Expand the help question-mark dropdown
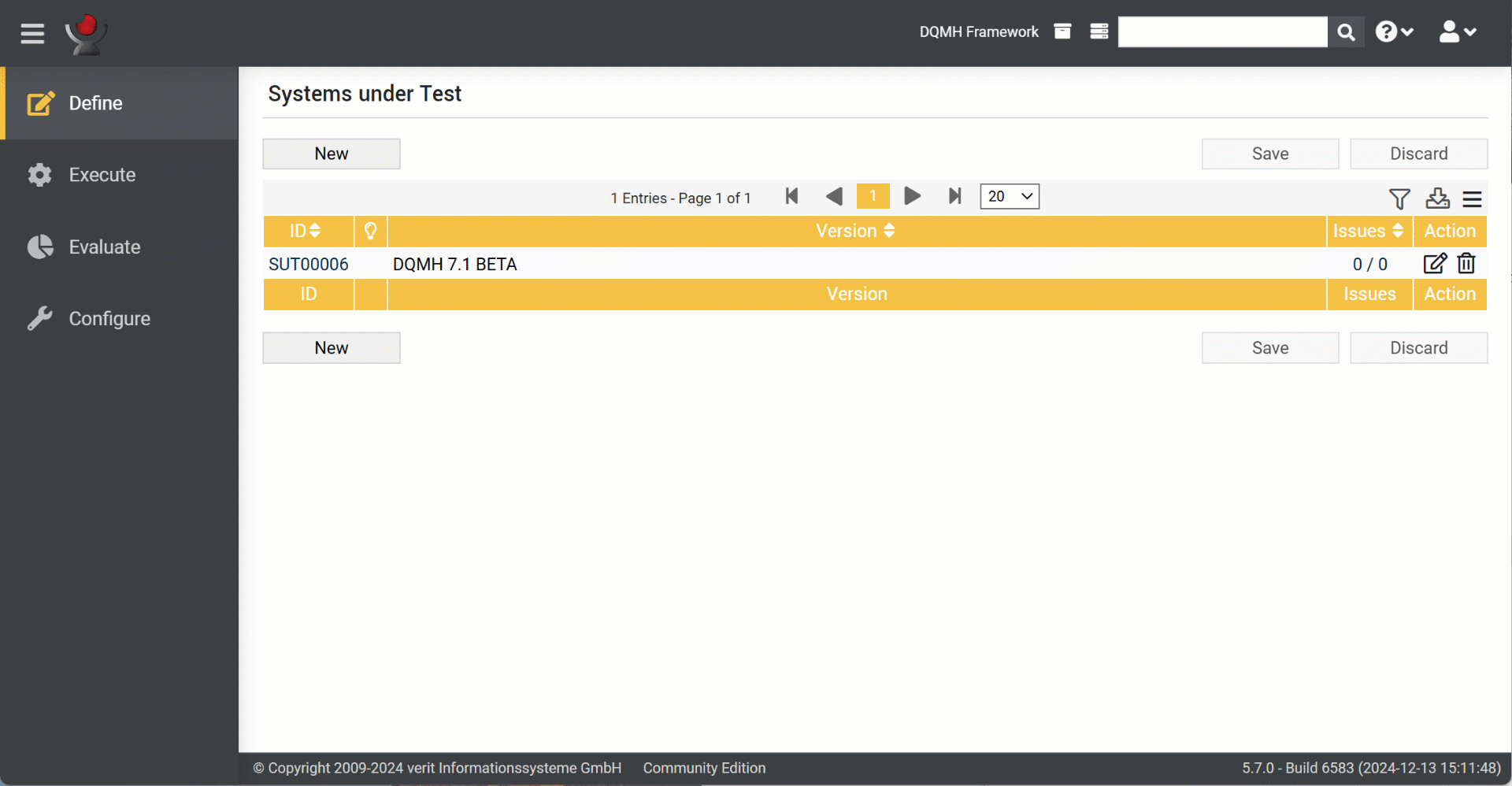The image size is (1512, 786). pos(1394,32)
